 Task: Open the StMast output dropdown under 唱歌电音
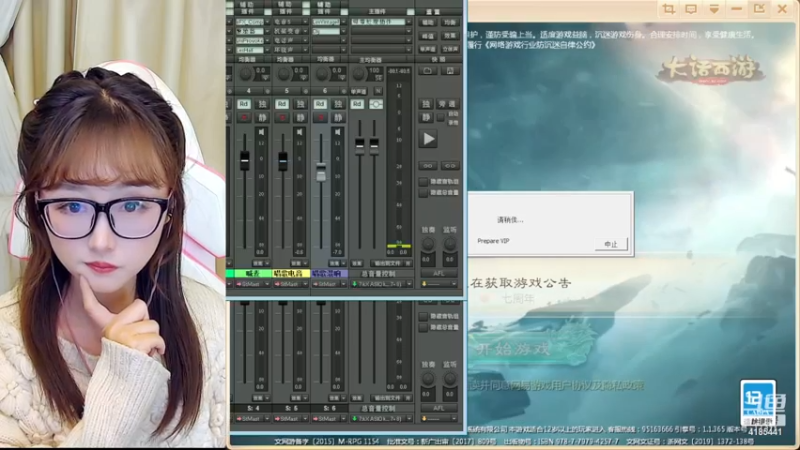(x=291, y=284)
